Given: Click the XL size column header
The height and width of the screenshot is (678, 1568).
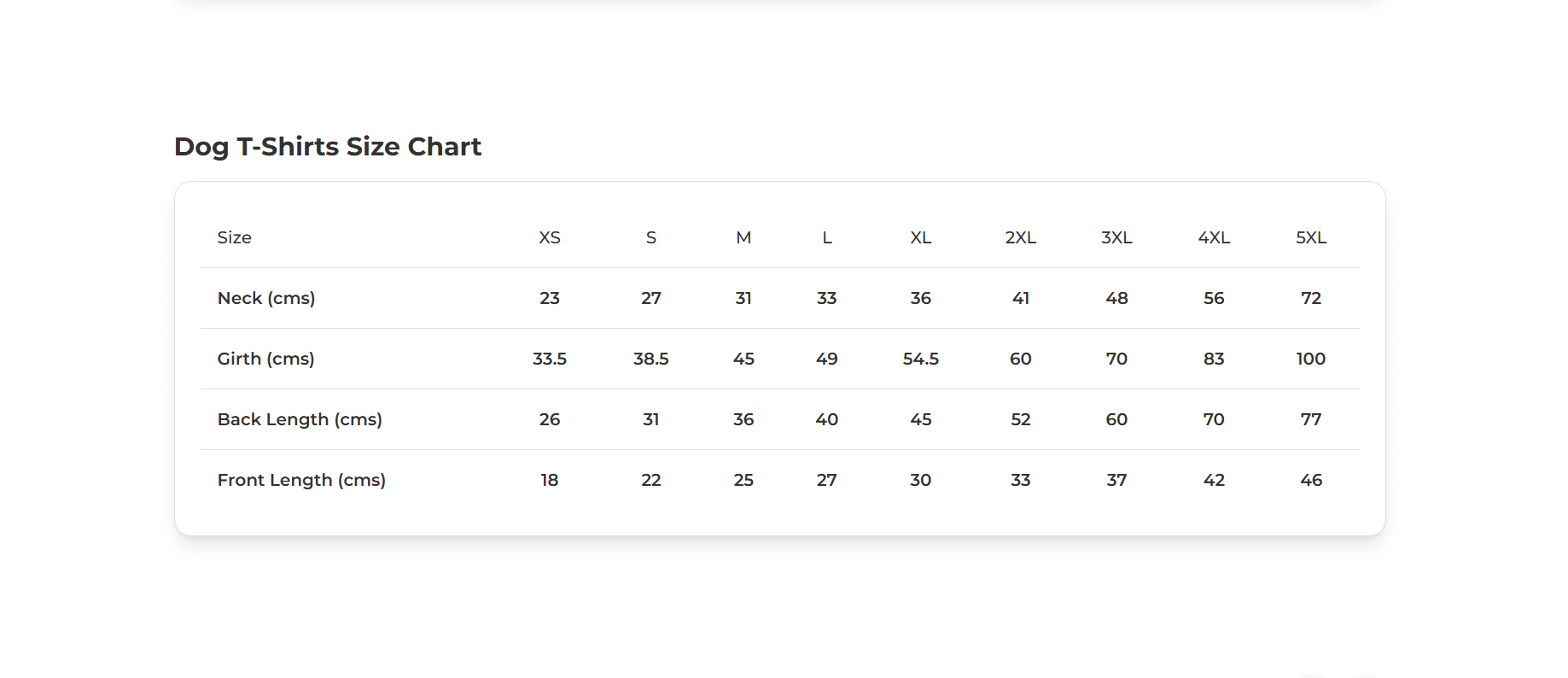Looking at the screenshot, I should click(x=920, y=237).
